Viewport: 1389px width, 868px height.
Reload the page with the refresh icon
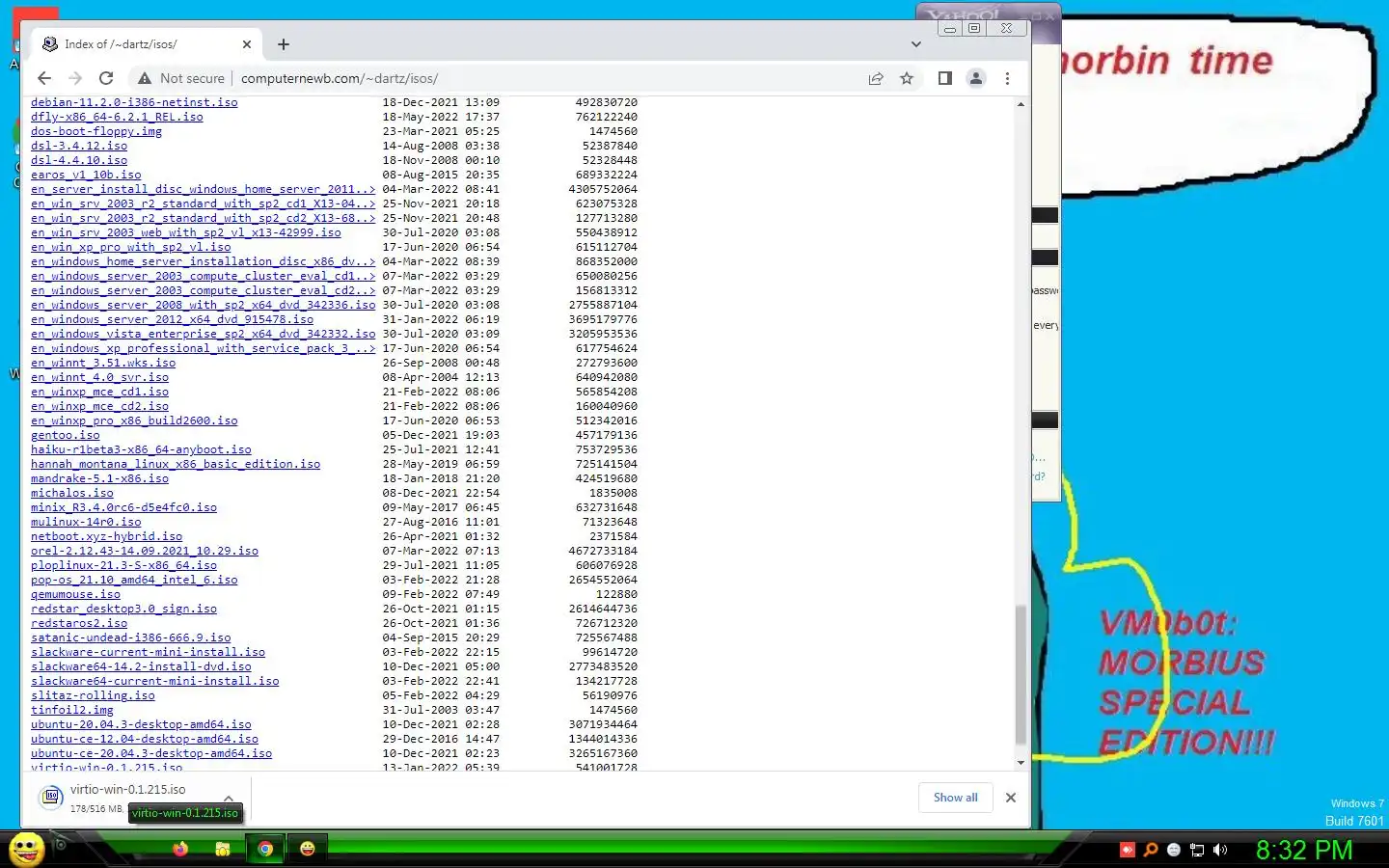106,78
